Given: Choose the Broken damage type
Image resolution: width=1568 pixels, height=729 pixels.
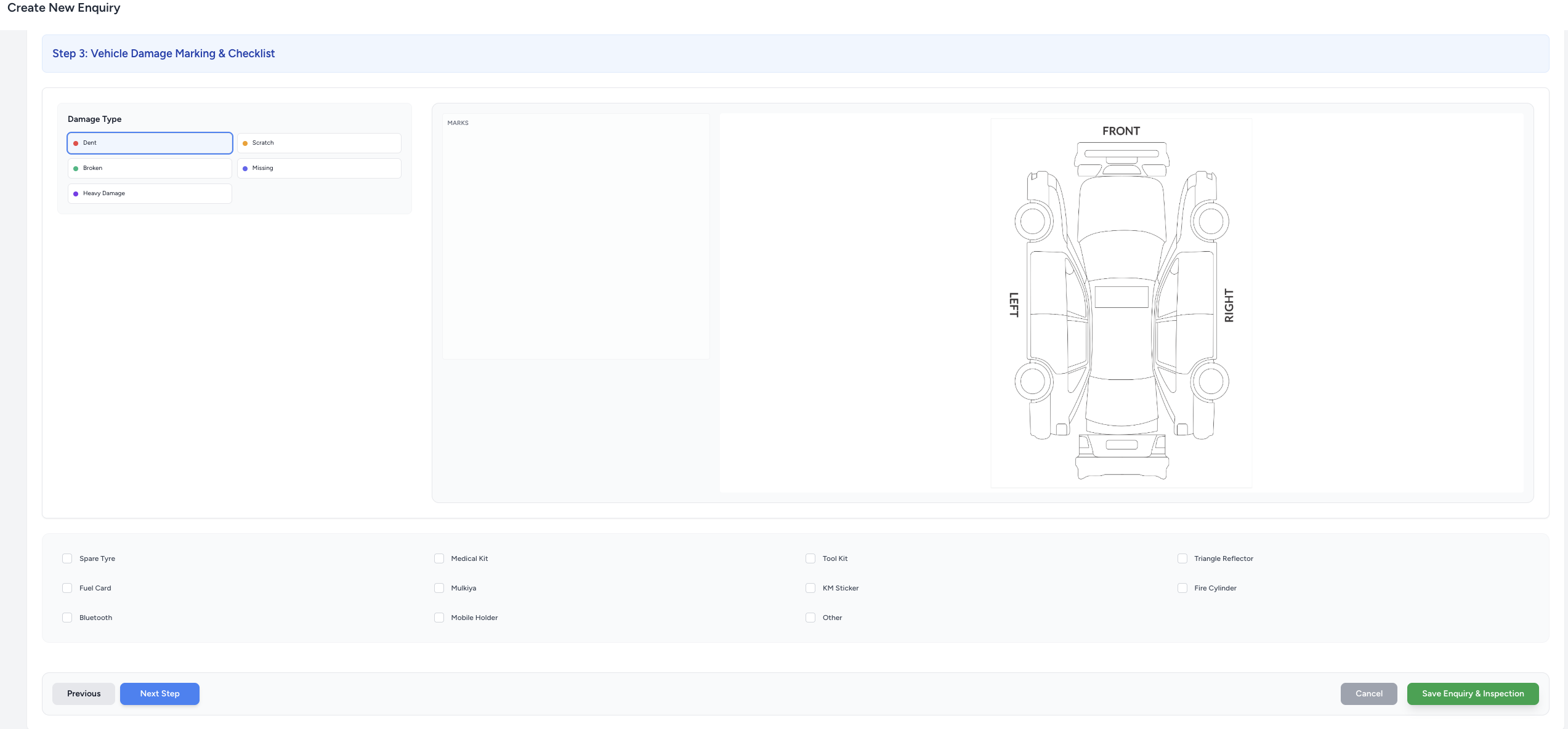Looking at the screenshot, I should click(x=150, y=168).
